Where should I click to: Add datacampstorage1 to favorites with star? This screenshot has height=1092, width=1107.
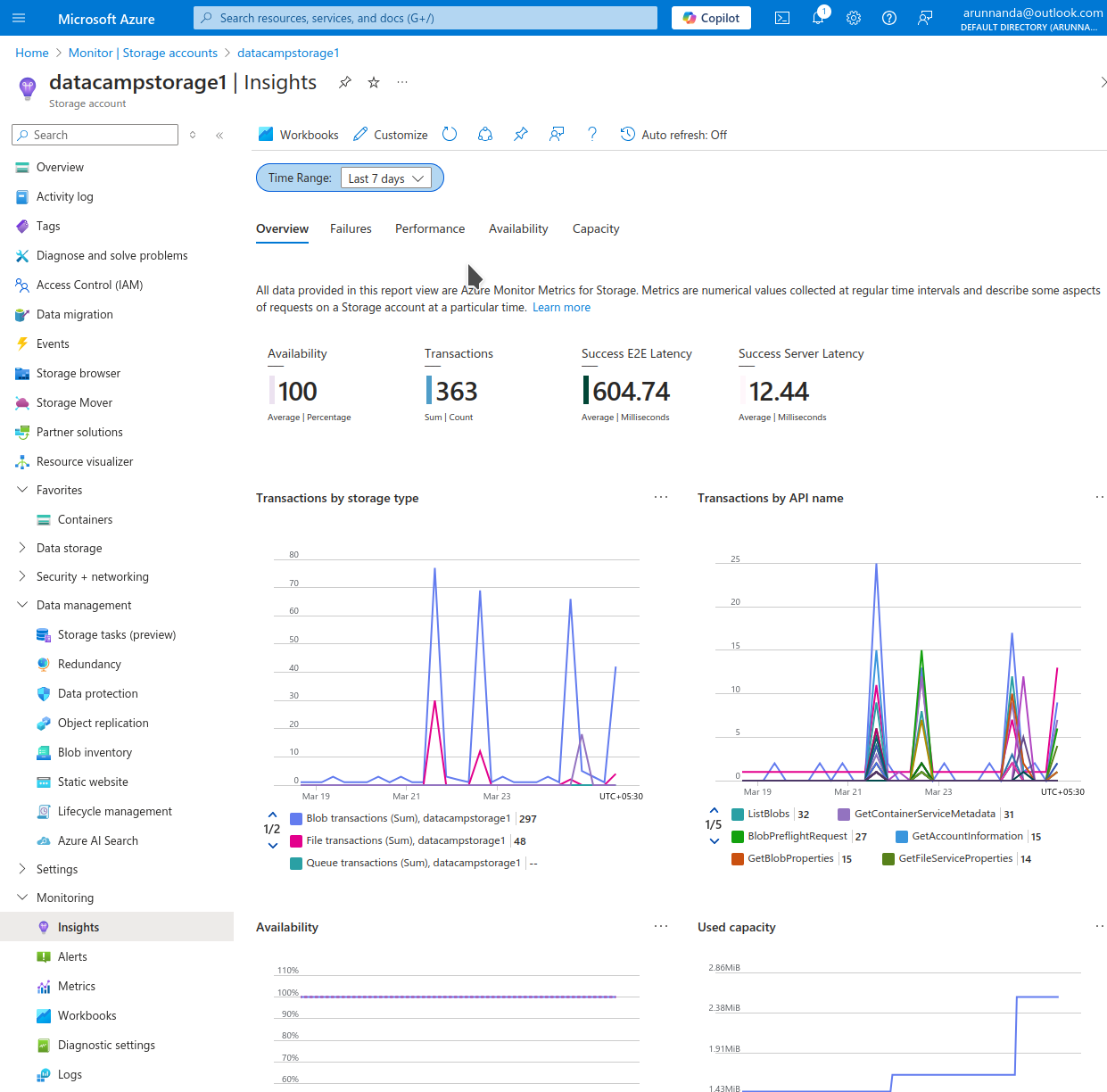[x=374, y=82]
